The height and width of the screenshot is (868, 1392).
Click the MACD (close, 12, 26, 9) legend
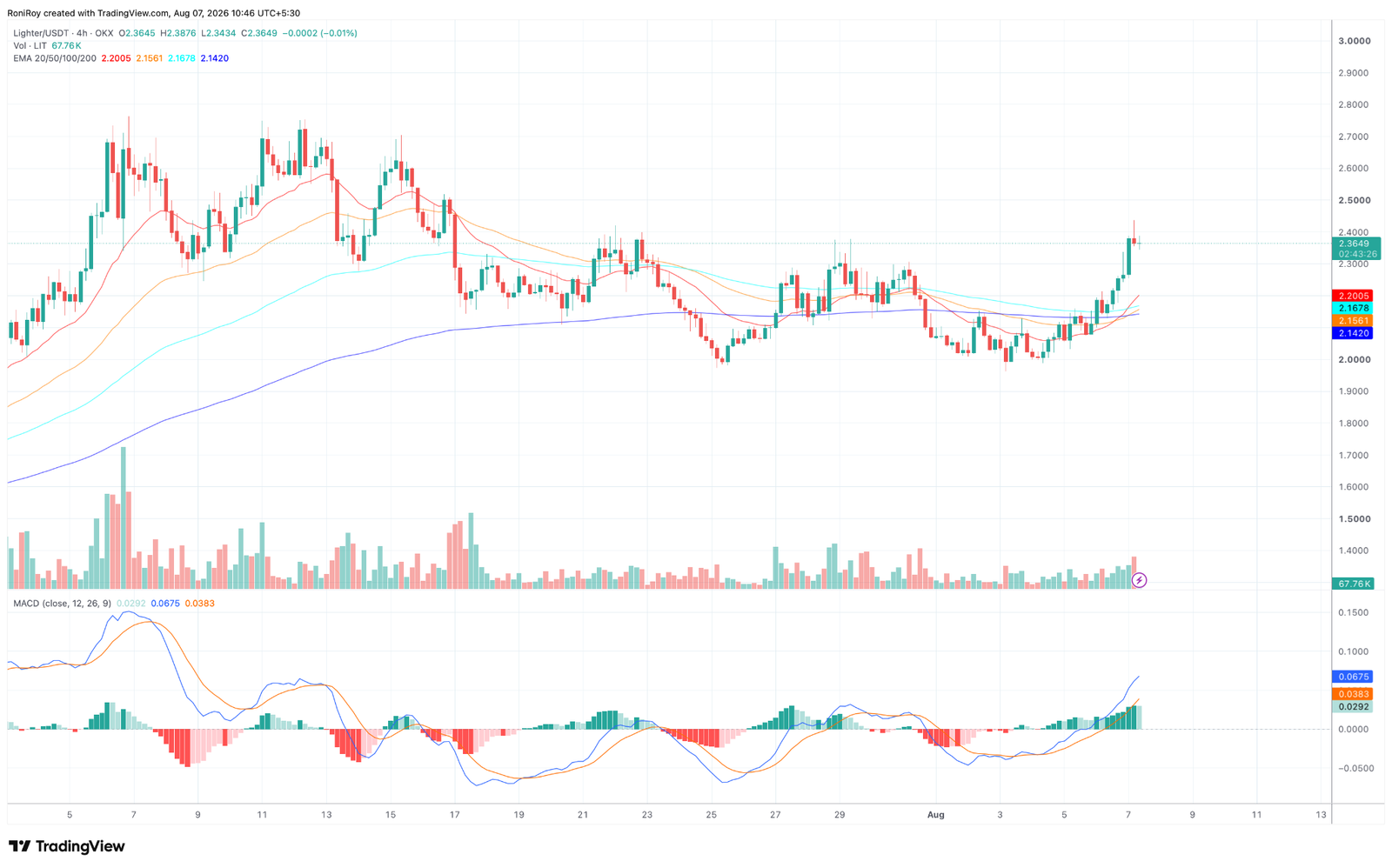(x=62, y=604)
